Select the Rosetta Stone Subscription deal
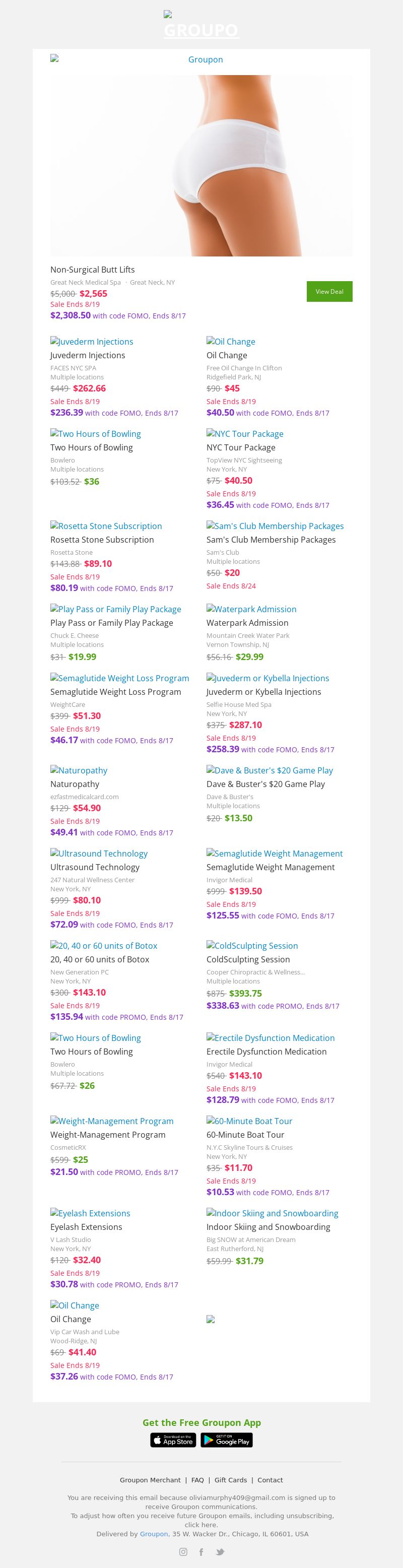403x1568 pixels. click(102, 539)
